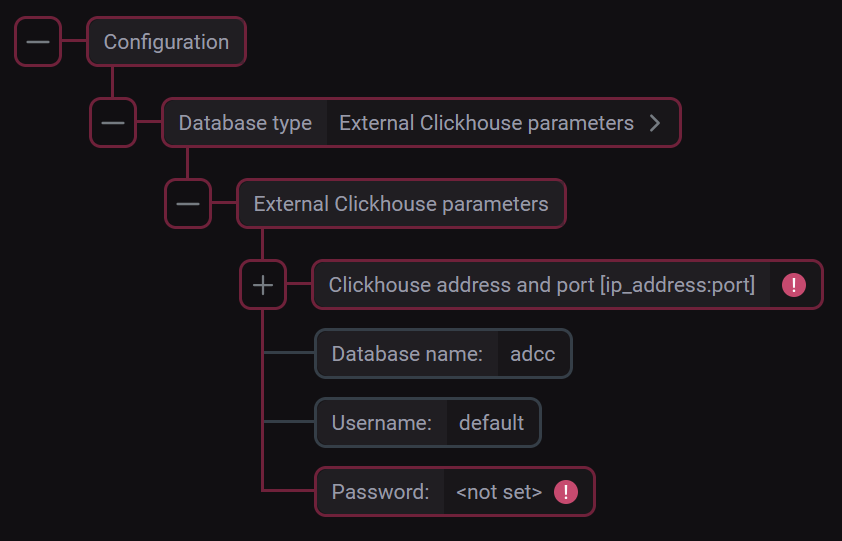This screenshot has width=842, height=541.
Task: Expand the Clickhouse address and port node
Action: (x=263, y=285)
